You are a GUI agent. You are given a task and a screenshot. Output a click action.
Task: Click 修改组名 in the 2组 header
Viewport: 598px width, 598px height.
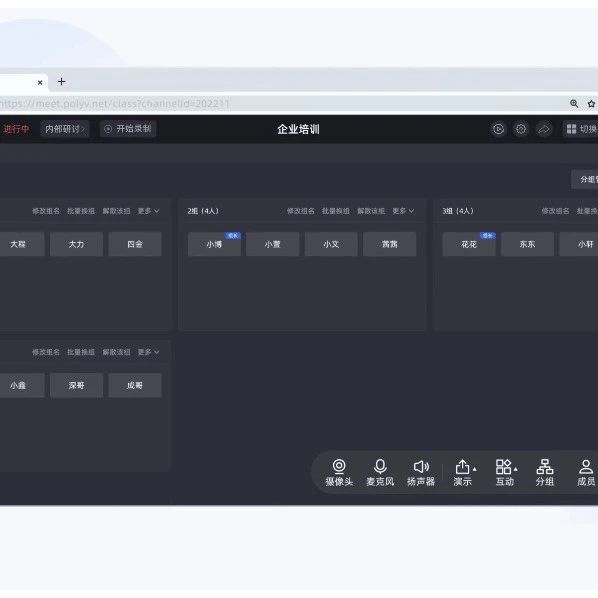coord(301,211)
